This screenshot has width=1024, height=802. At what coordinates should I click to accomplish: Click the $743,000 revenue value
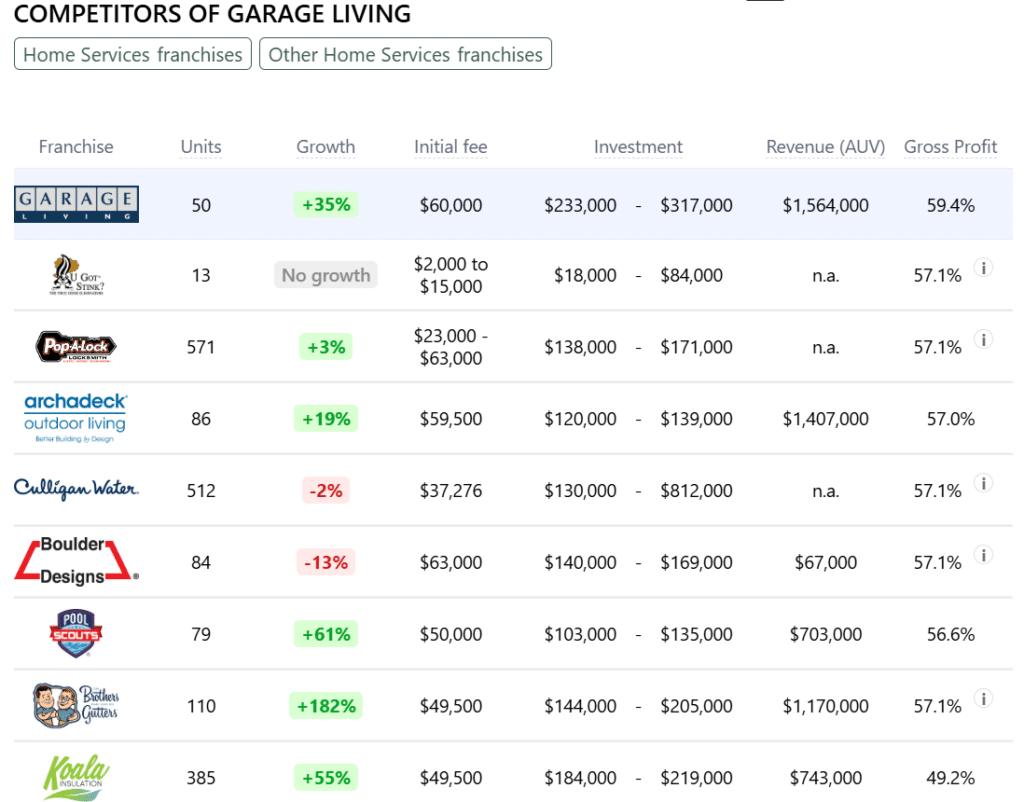tap(825, 778)
